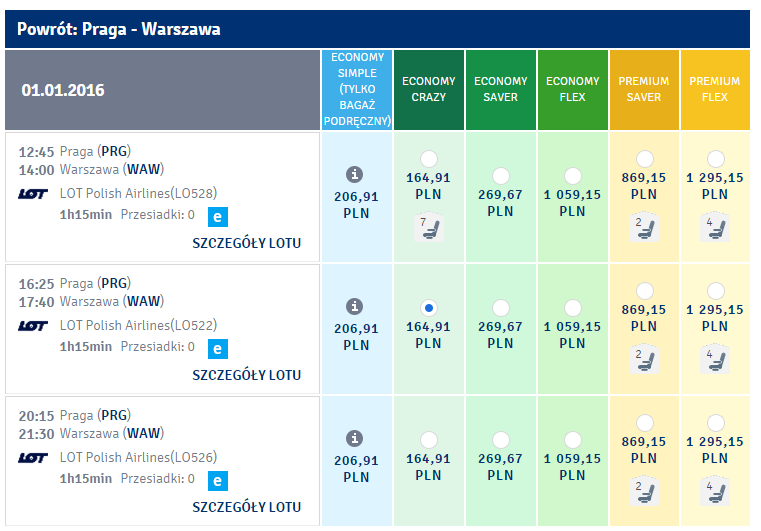This screenshot has height=531, width=761.
Task: Select Economy Saver fare for 16:25 flight
Action: click(500, 308)
